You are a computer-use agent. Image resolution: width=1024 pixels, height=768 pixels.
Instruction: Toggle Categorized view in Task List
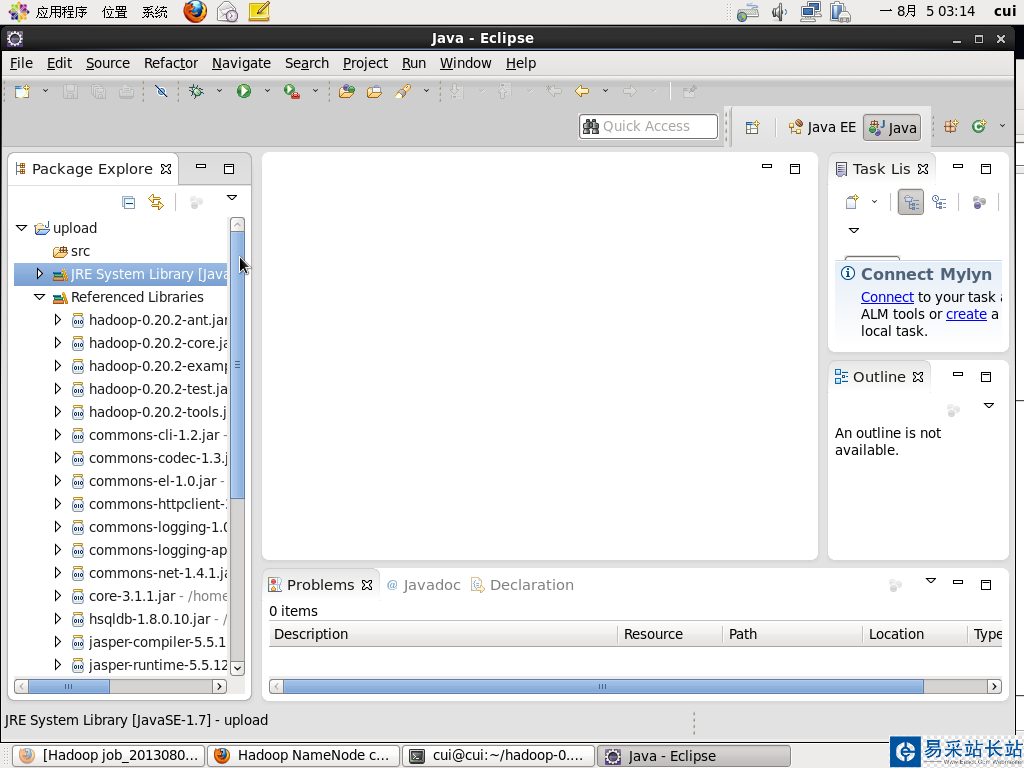click(x=911, y=202)
